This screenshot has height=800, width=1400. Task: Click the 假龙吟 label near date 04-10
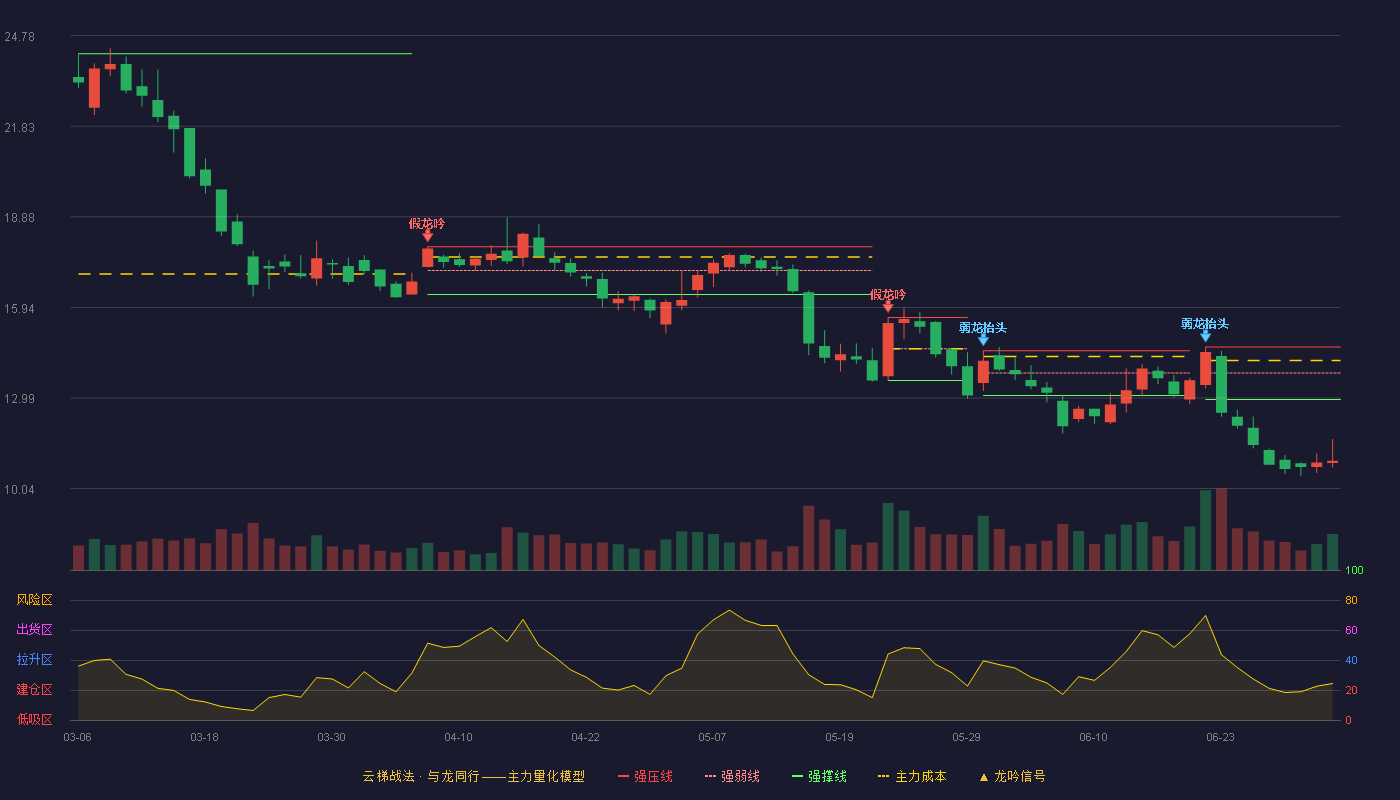pos(427,223)
